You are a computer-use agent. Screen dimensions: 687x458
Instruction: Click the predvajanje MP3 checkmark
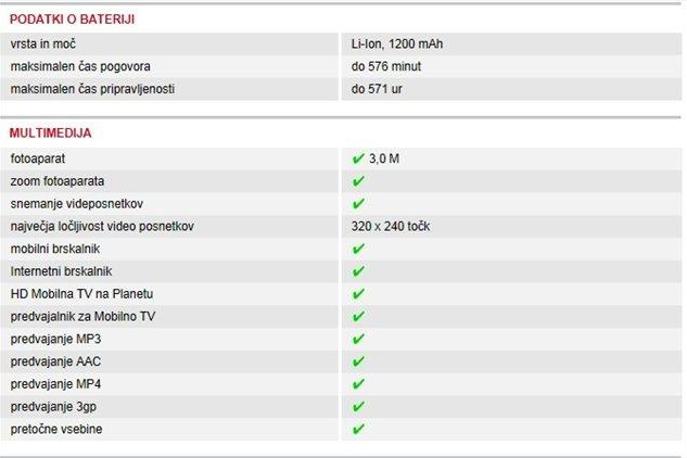pyautogui.click(x=358, y=339)
